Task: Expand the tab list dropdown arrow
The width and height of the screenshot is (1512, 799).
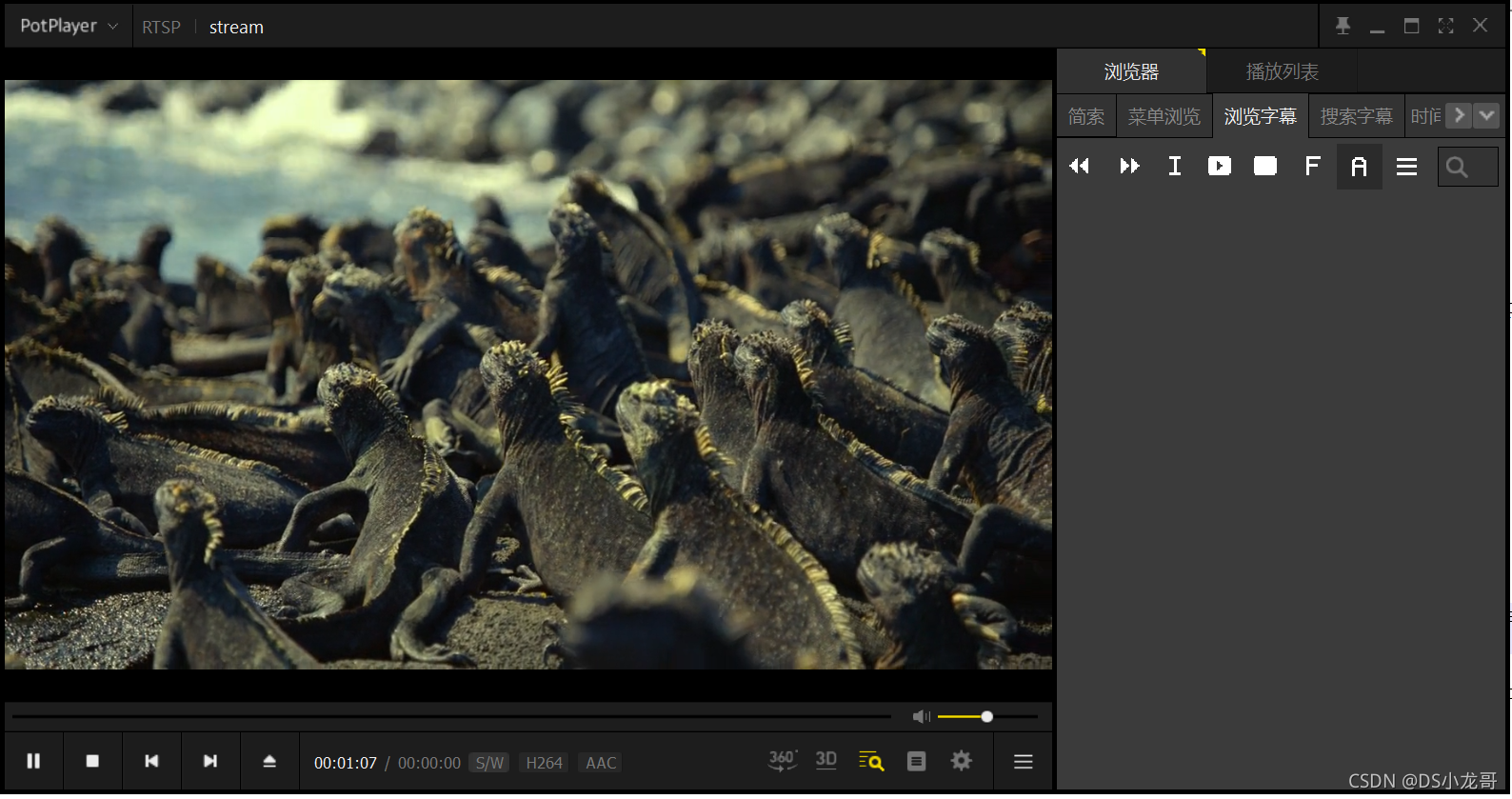Action: (x=1486, y=115)
